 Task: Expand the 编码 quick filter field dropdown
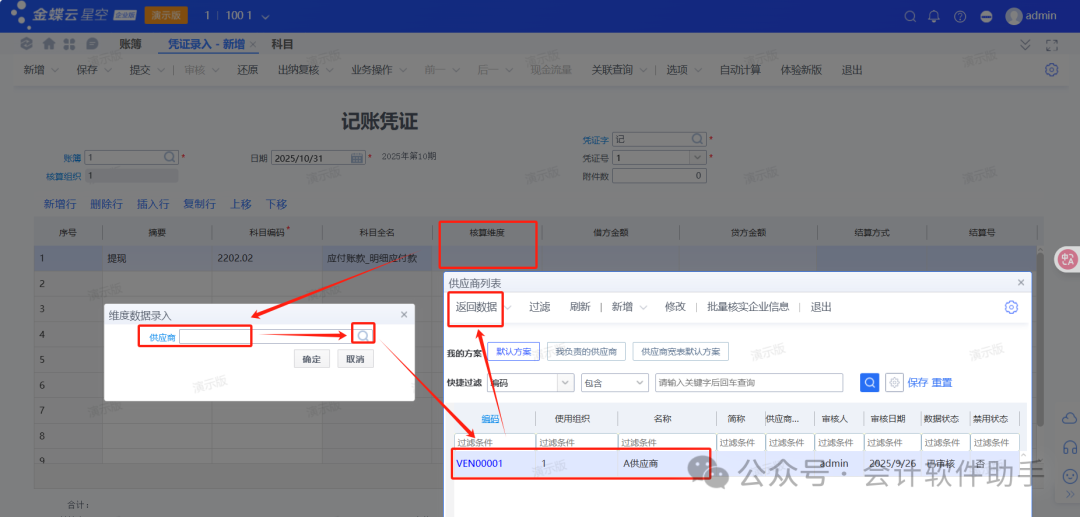(564, 382)
